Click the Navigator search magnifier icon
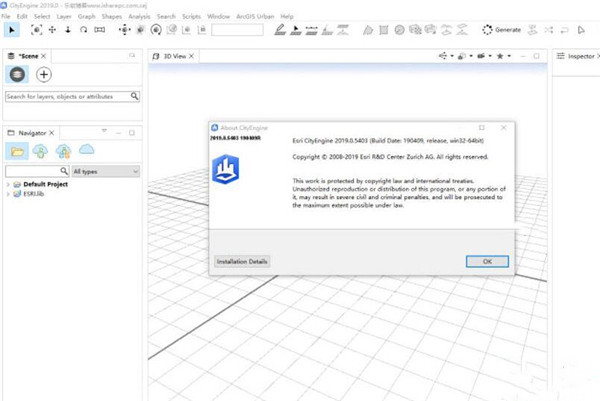This screenshot has height=401, width=600. coord(64,171)
